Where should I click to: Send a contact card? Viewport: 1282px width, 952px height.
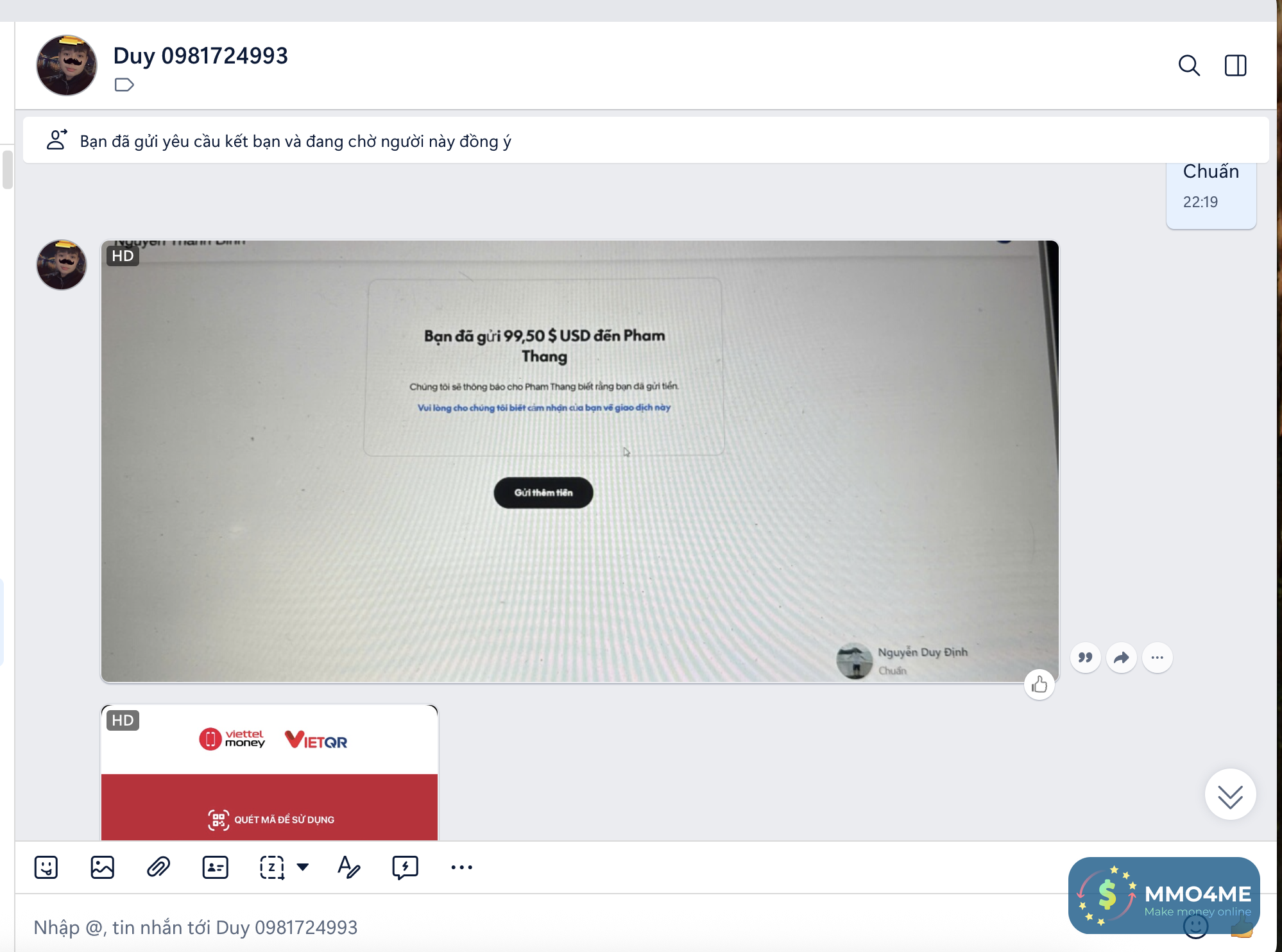[x=215, y=867]
